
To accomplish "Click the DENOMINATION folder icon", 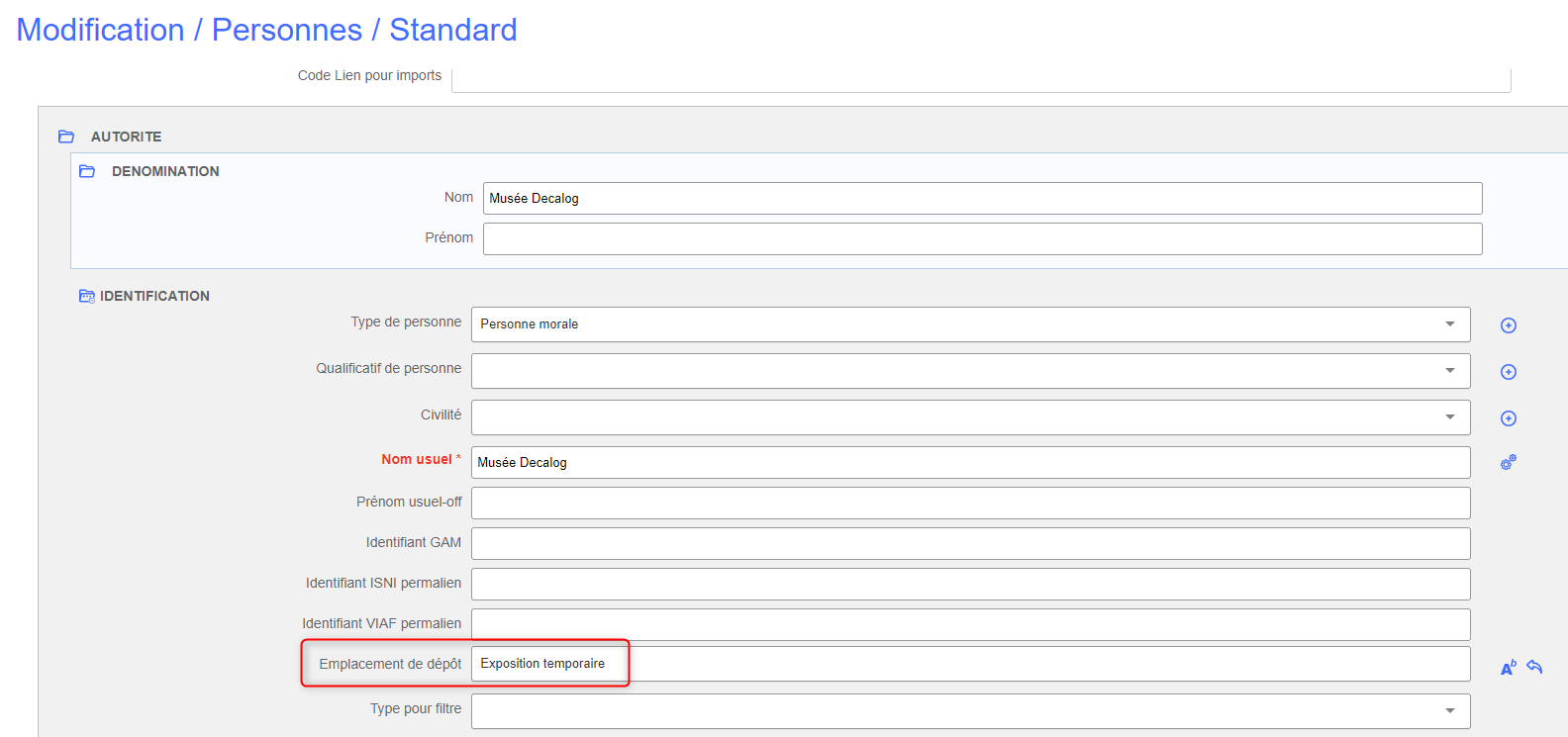I will pos(87,171).
